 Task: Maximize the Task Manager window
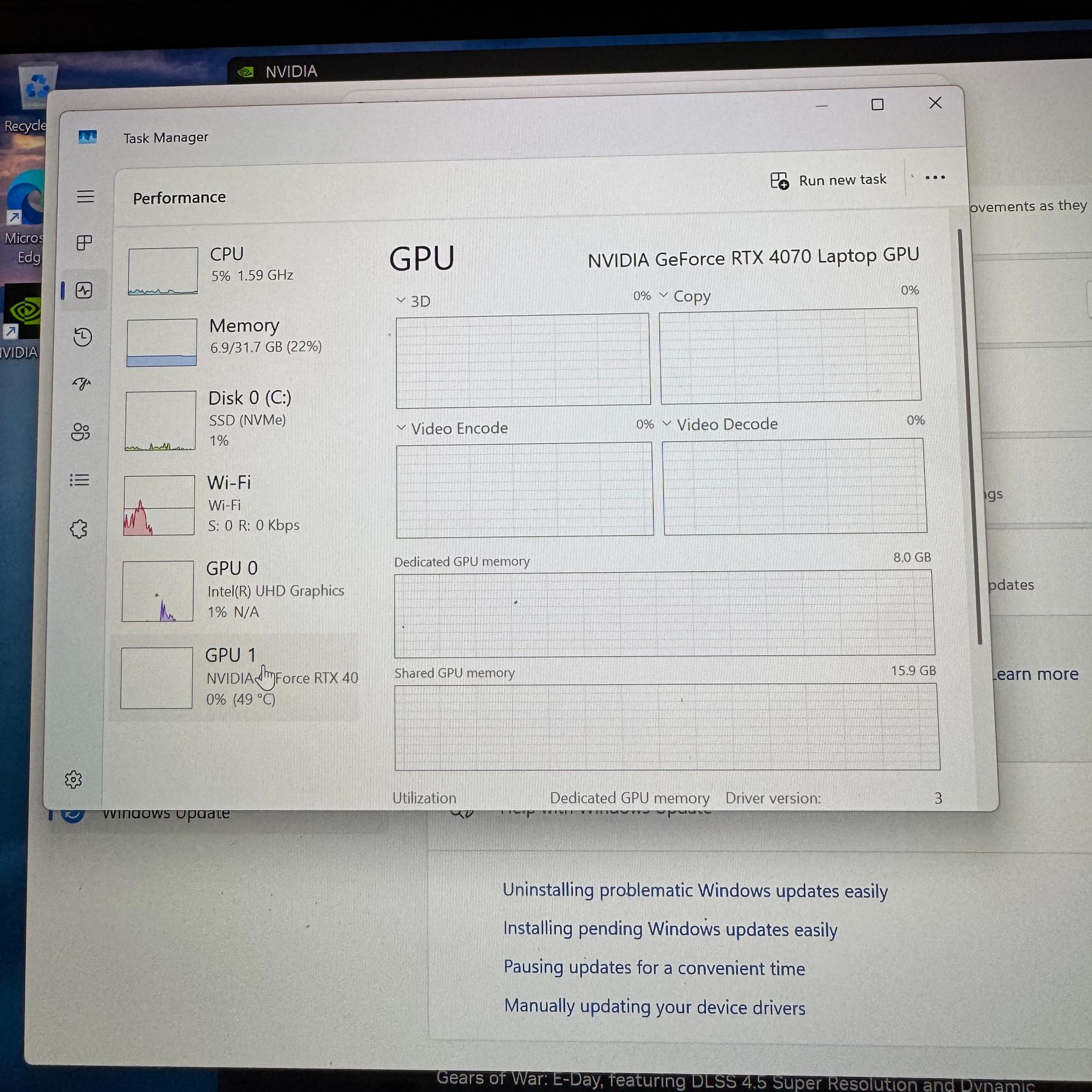877,105
